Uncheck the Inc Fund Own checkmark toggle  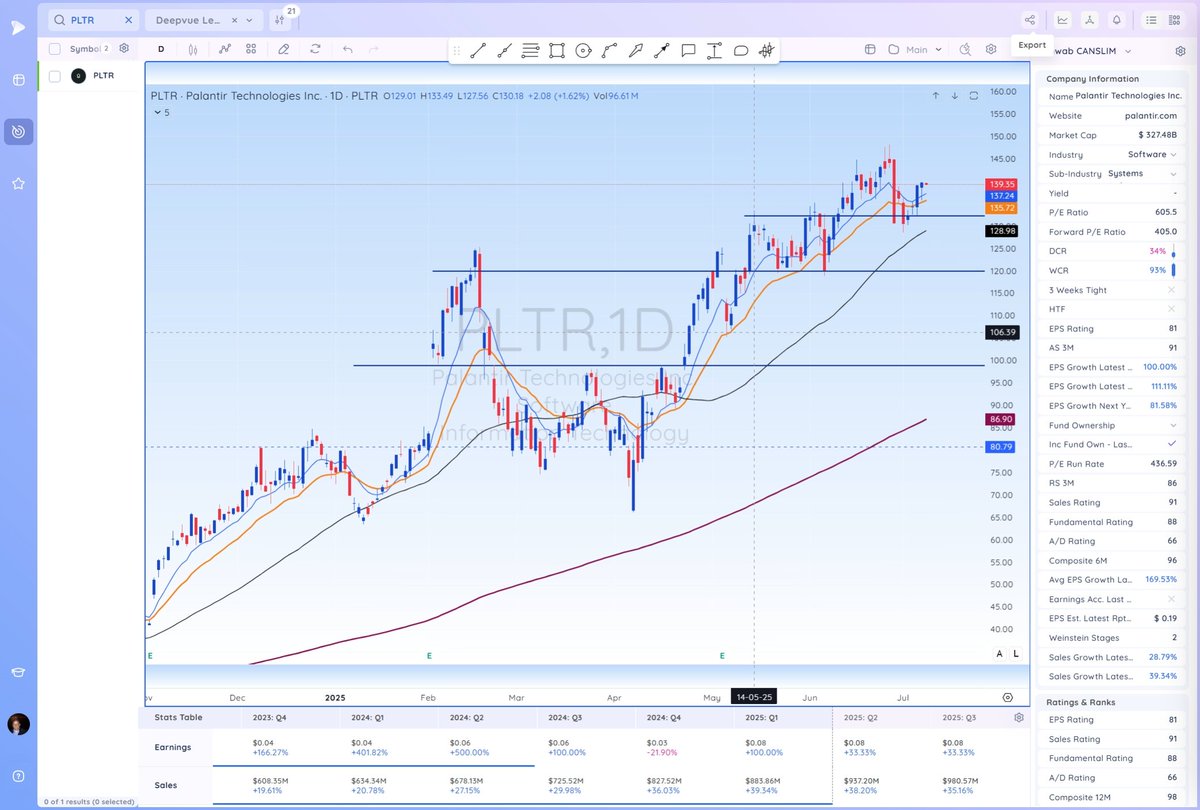pos(1171,444)
